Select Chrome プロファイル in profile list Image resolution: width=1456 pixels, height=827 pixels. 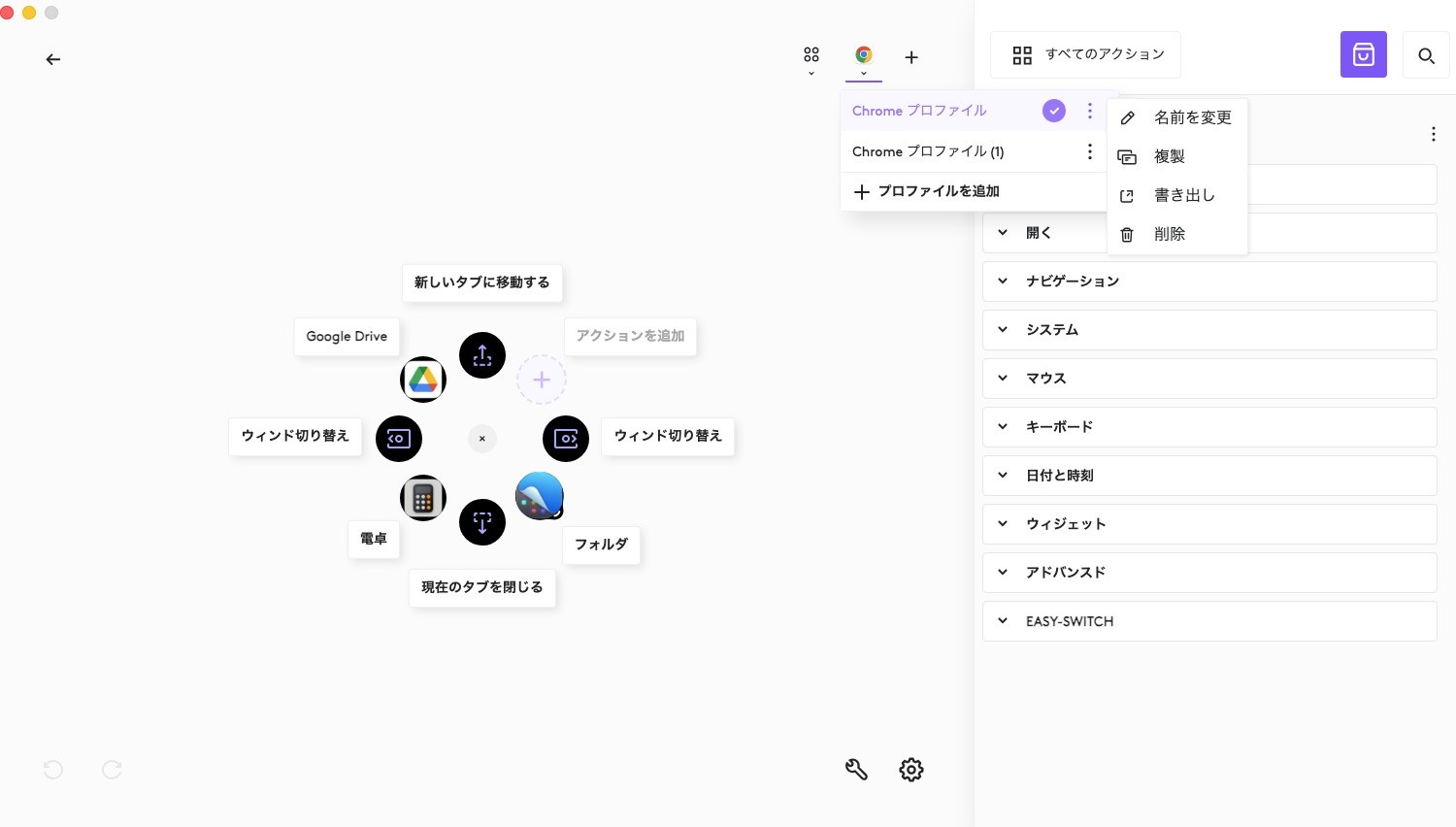(x=919, y=111)
